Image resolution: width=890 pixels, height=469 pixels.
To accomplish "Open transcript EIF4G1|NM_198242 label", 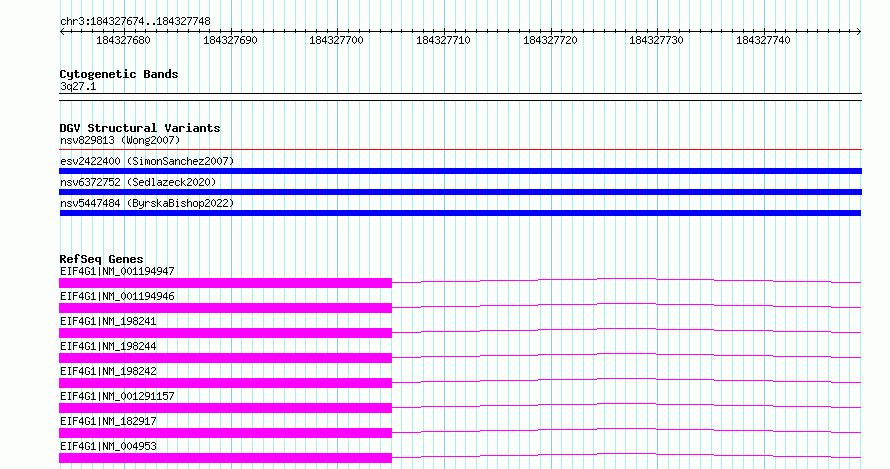I will coord(108,371).
